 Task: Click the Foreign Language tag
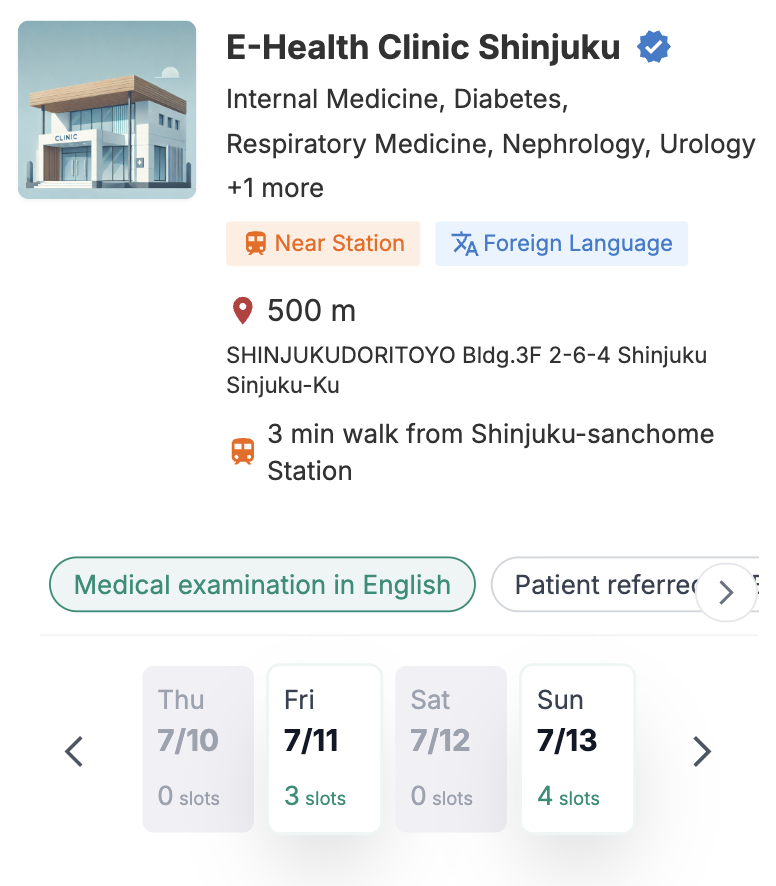(561, 244)
